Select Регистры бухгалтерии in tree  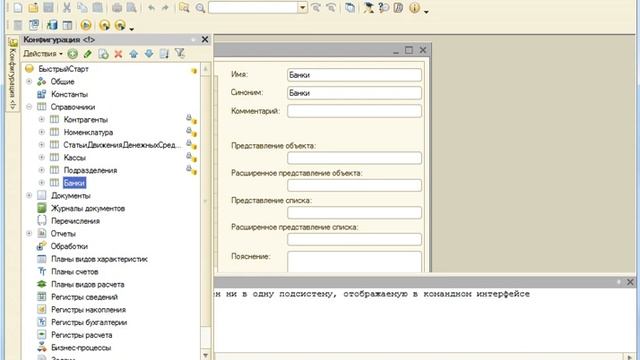[x=89, y=322]
